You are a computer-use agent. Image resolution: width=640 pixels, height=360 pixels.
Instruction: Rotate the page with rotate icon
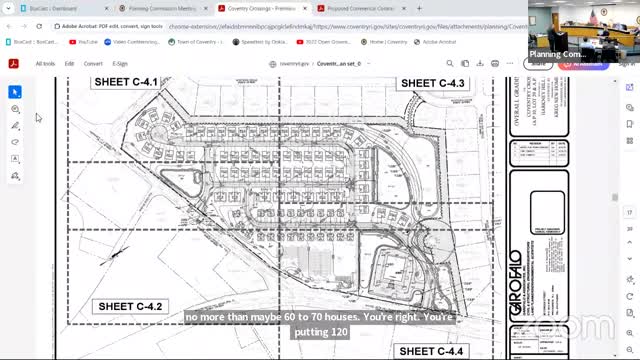point(629,296)
